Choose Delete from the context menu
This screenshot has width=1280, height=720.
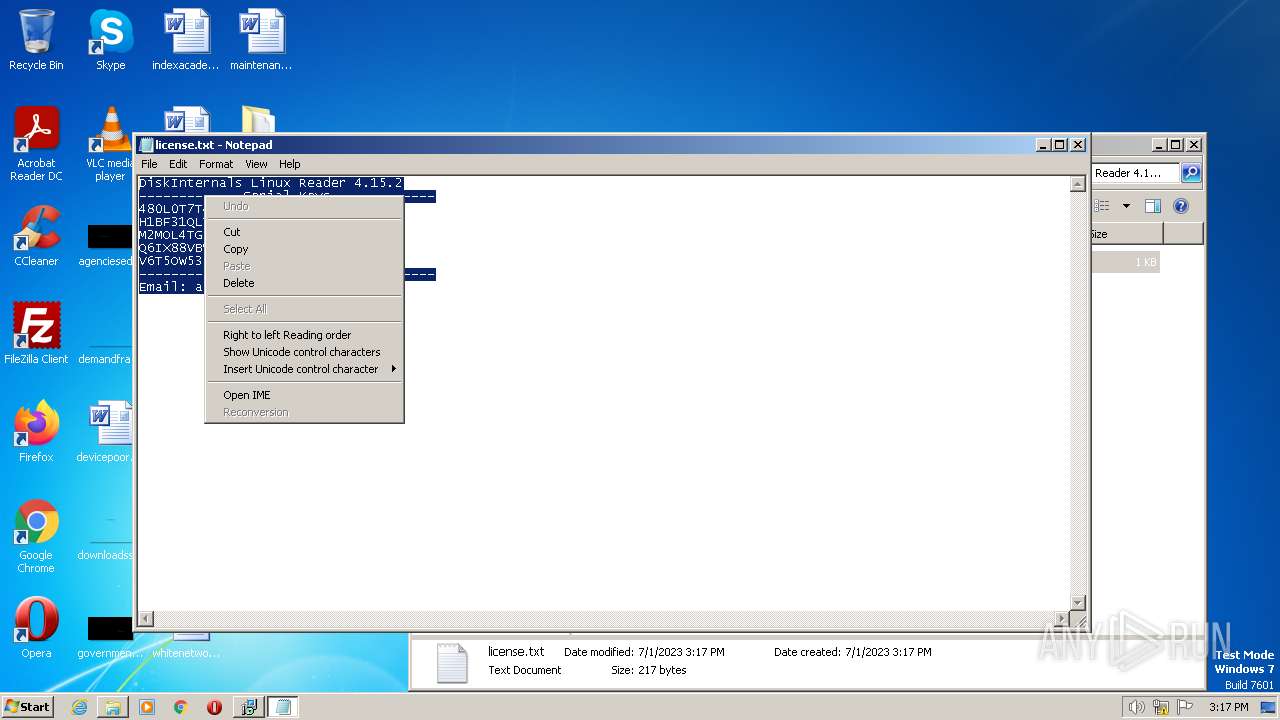[x=304, y=283]
